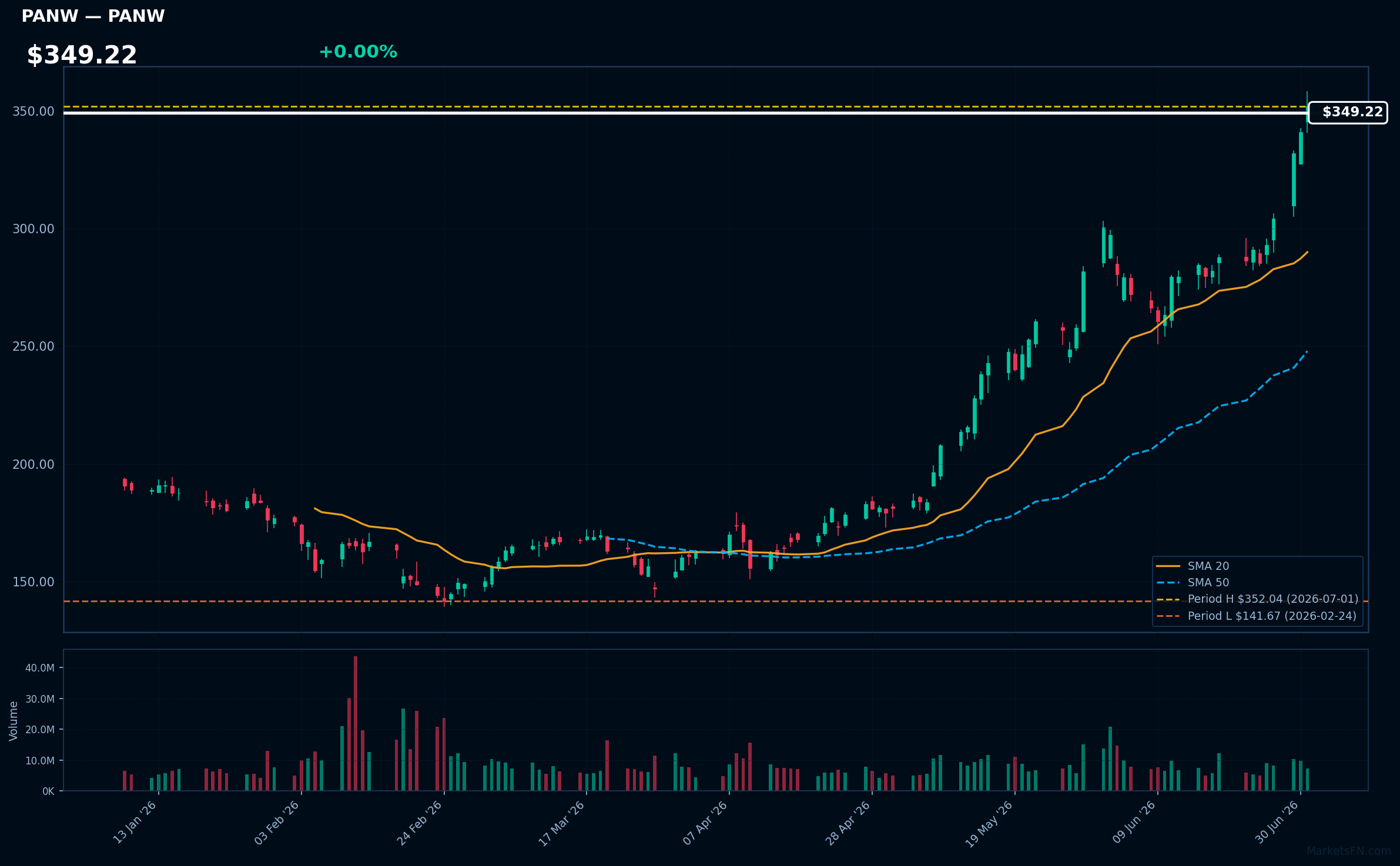Click the large $349.22 price header
Image resolution: width=1400 pixels, height=866 pixels.
(82, 55)
